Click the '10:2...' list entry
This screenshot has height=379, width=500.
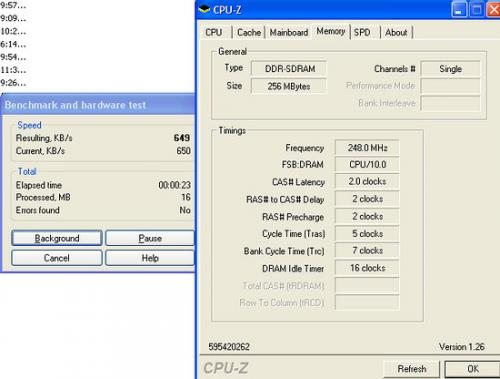tap(13, 31)
